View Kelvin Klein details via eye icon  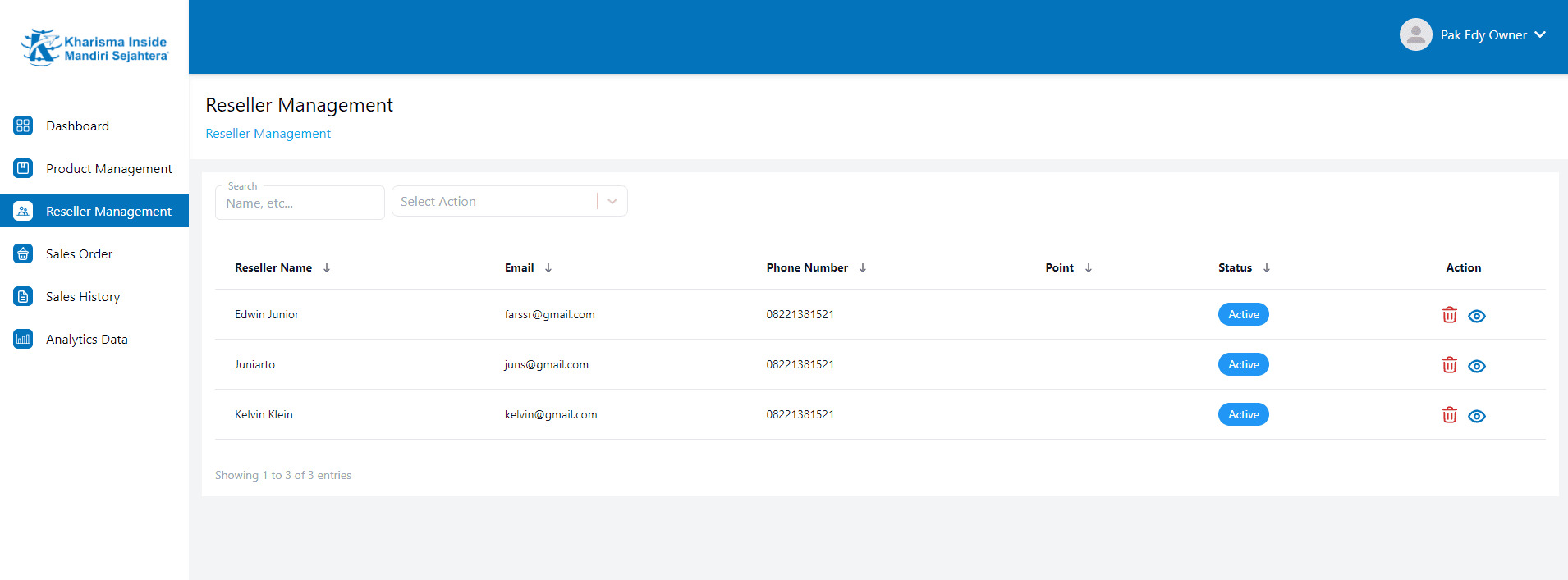tap(1477, 416)
